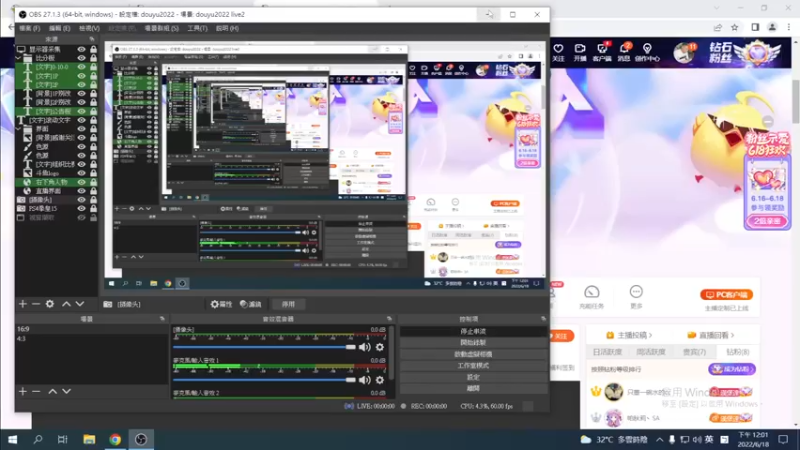This screenshot has width=800, height=450.
Task: Move selected source up in sources list
Action: coord(66,304)
